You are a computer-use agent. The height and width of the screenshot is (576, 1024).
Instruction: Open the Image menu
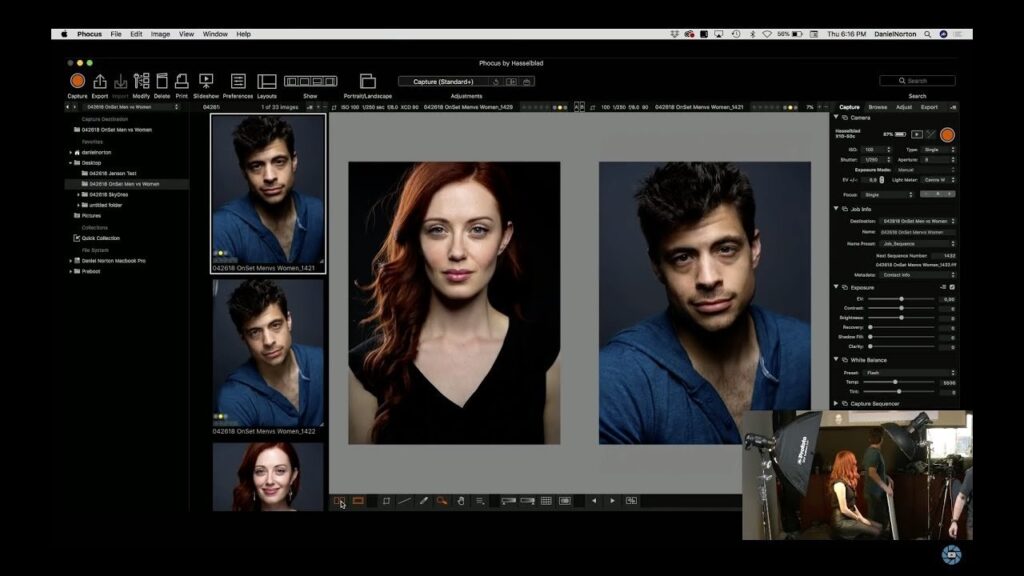point(160,34)
